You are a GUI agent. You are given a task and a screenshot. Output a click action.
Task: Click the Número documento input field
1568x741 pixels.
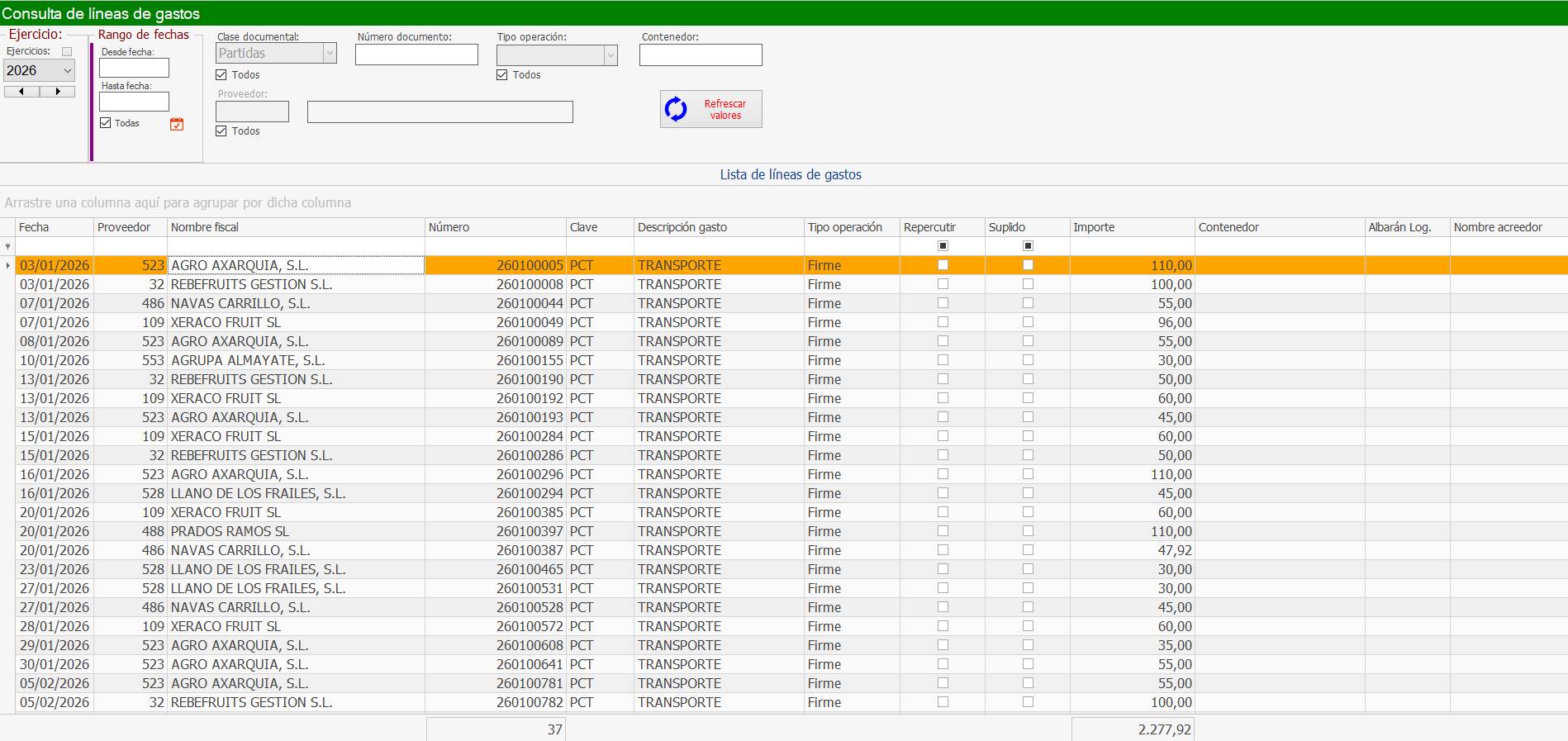[x=416, y=55]
